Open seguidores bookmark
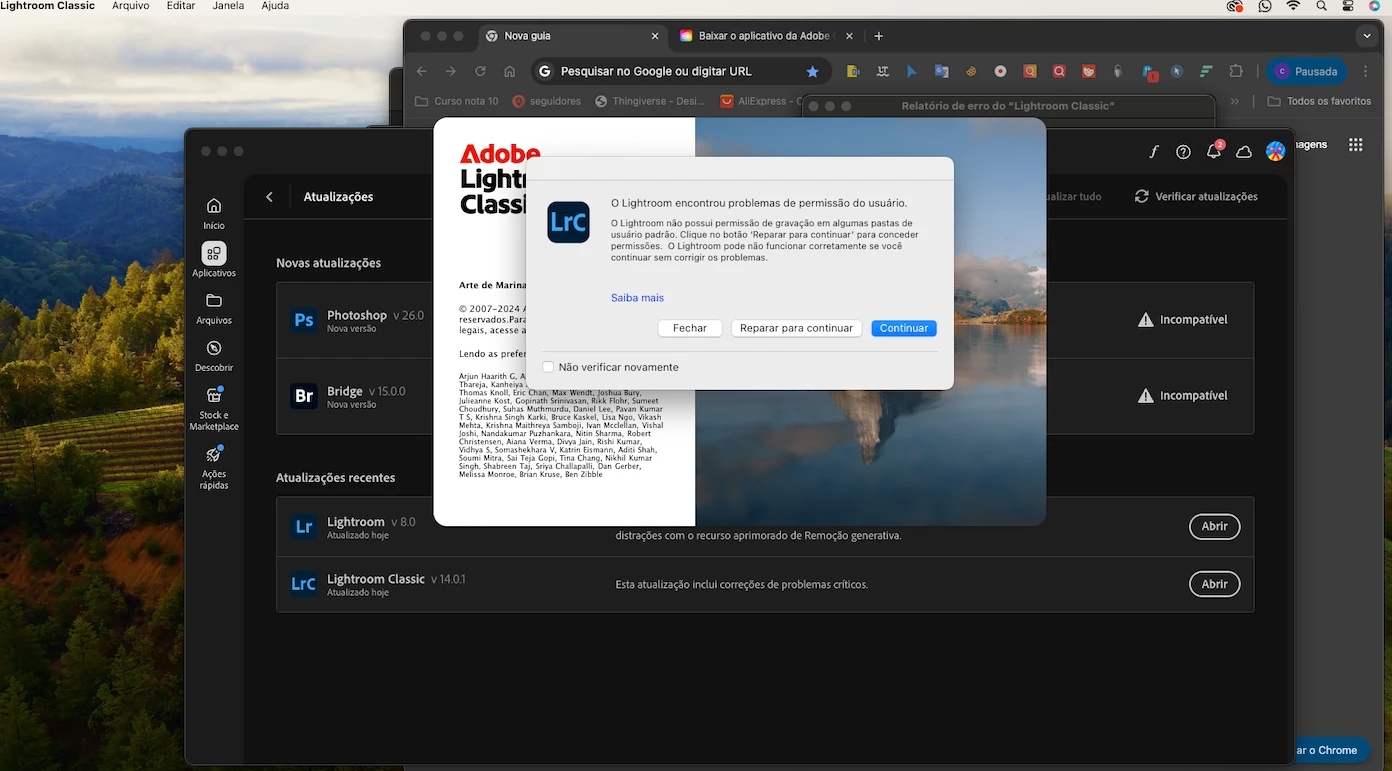Image resolution: width=1392 pixels, height=771 pixels. point(547,101)
